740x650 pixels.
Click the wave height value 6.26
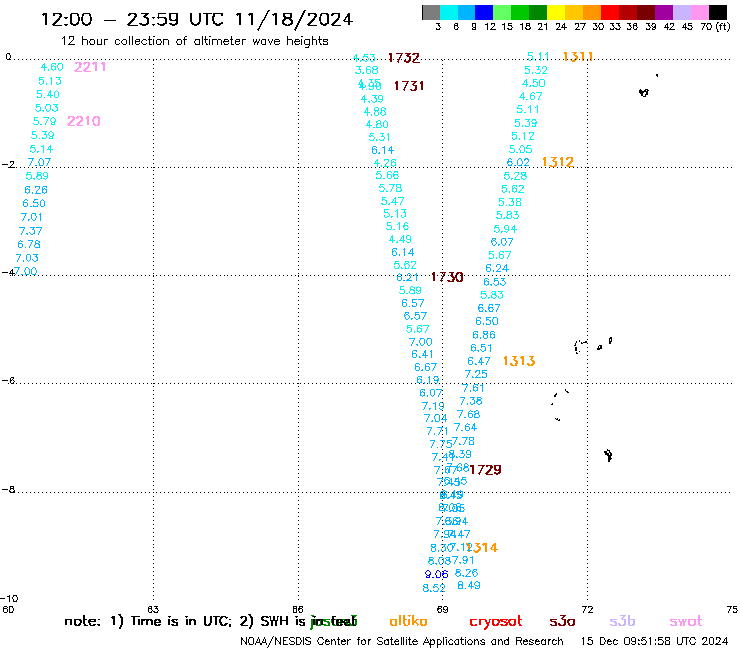click(x=36, y=190)
